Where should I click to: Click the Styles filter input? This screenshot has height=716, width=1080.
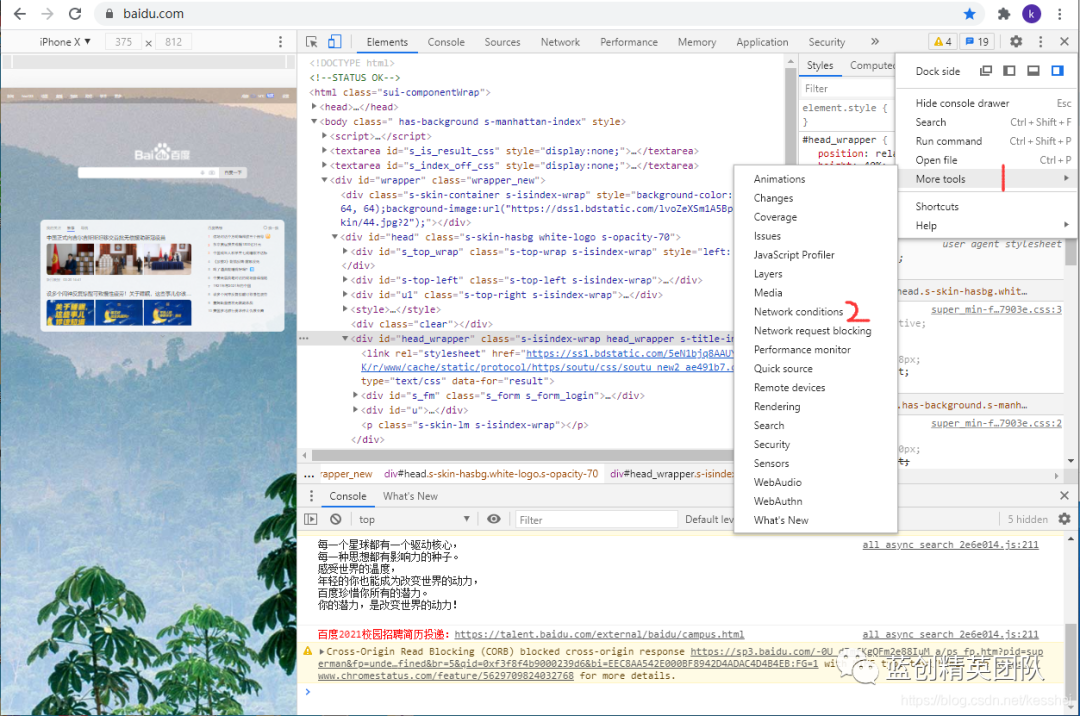847,88
